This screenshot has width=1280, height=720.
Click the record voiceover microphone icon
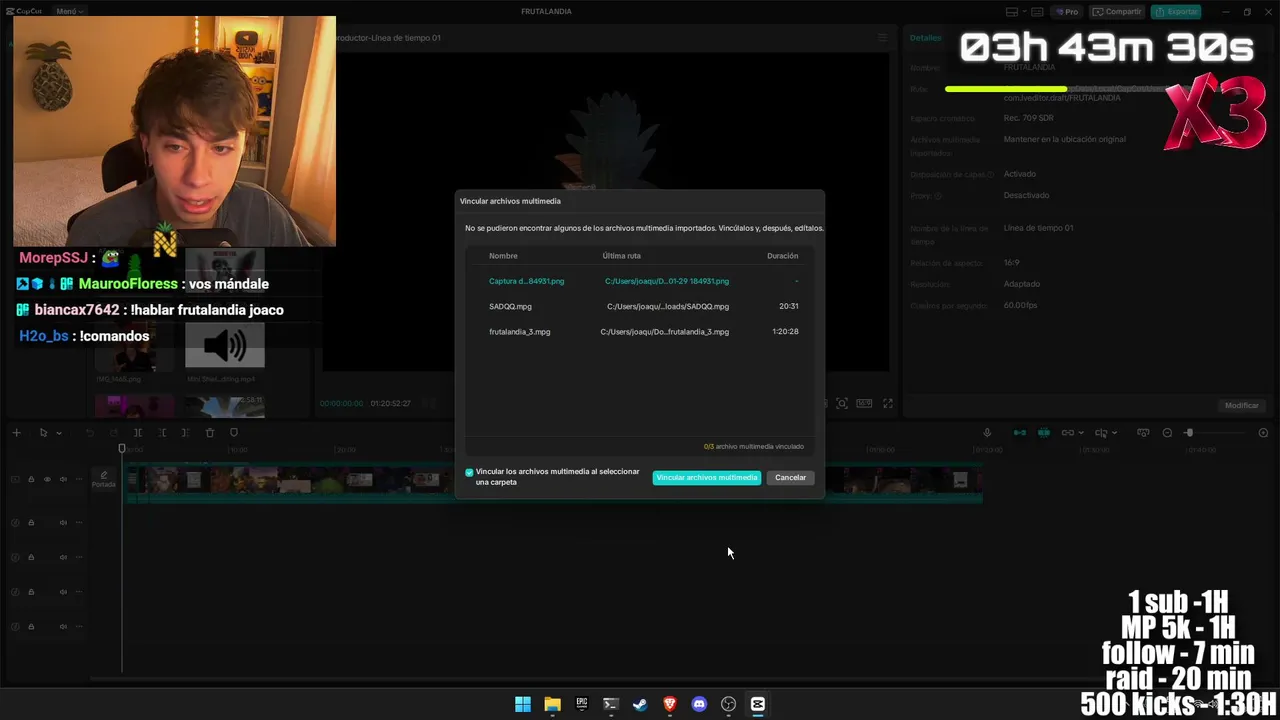987,433
